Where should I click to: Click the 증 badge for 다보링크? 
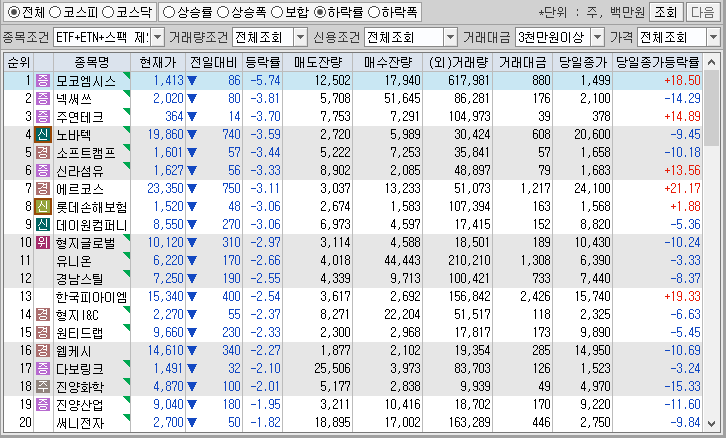[43, 369]
